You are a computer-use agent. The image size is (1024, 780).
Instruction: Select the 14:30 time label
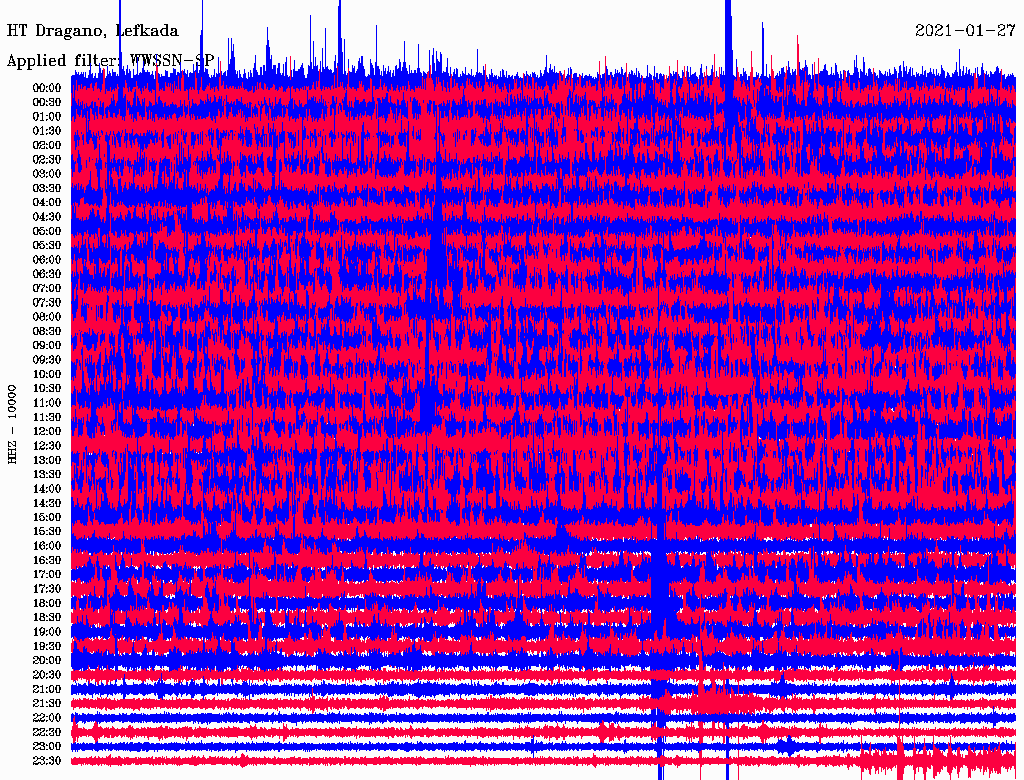[47, 503]
